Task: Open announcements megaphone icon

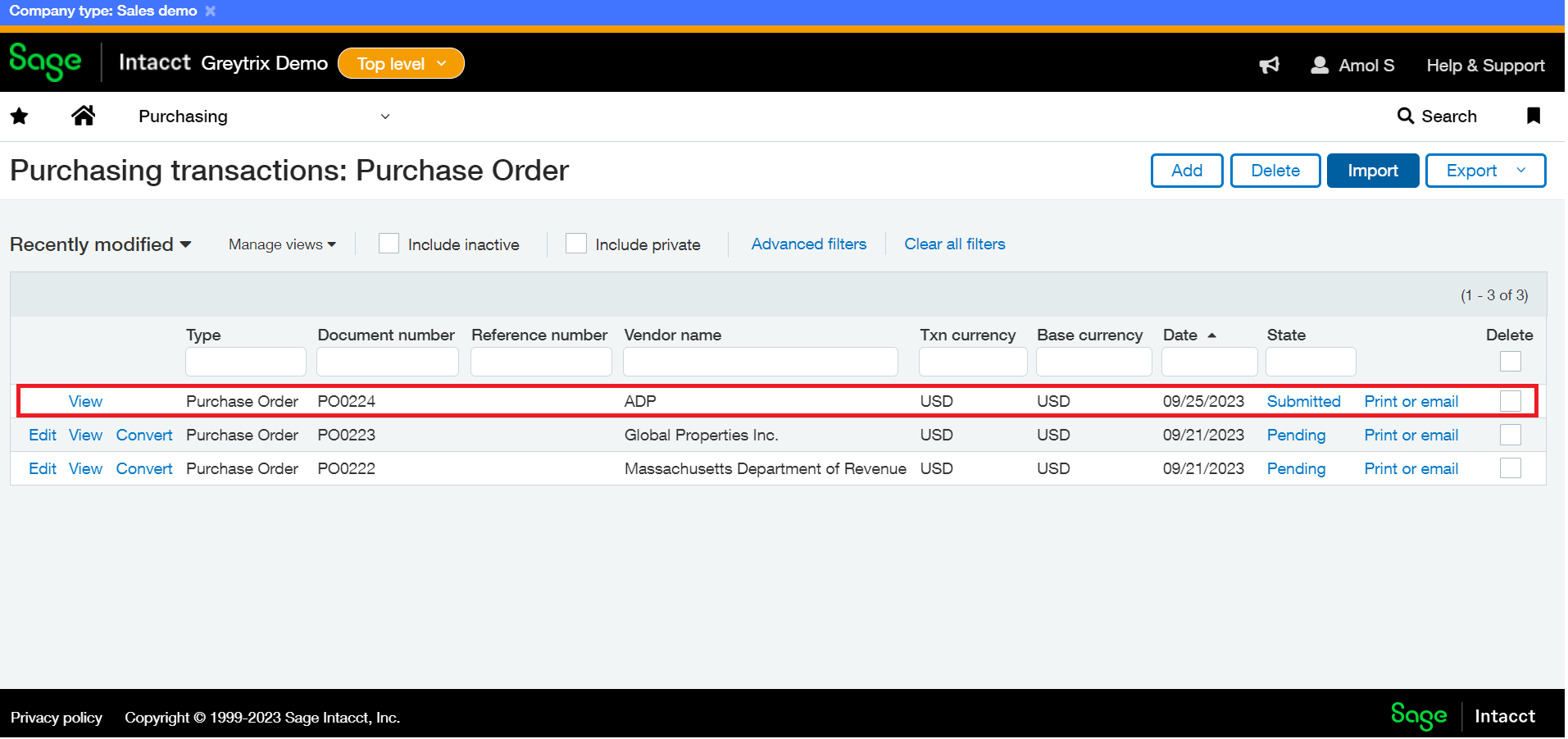Action: pos(1269,65)
